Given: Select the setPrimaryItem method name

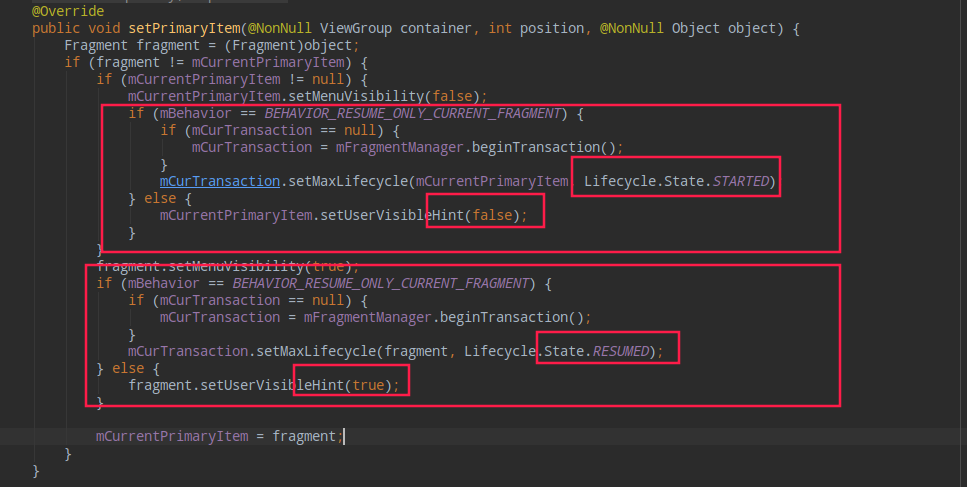Looking at the screenshot, I should pyautogui.click(x=184, y=28).
